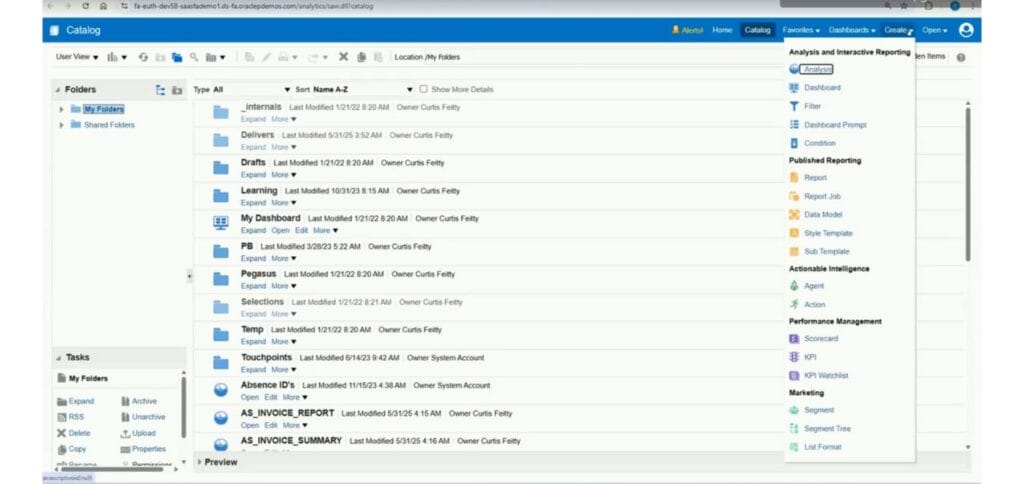
Task: Choose Analysis from the Create menu
Action: click(x=818, y=69)
